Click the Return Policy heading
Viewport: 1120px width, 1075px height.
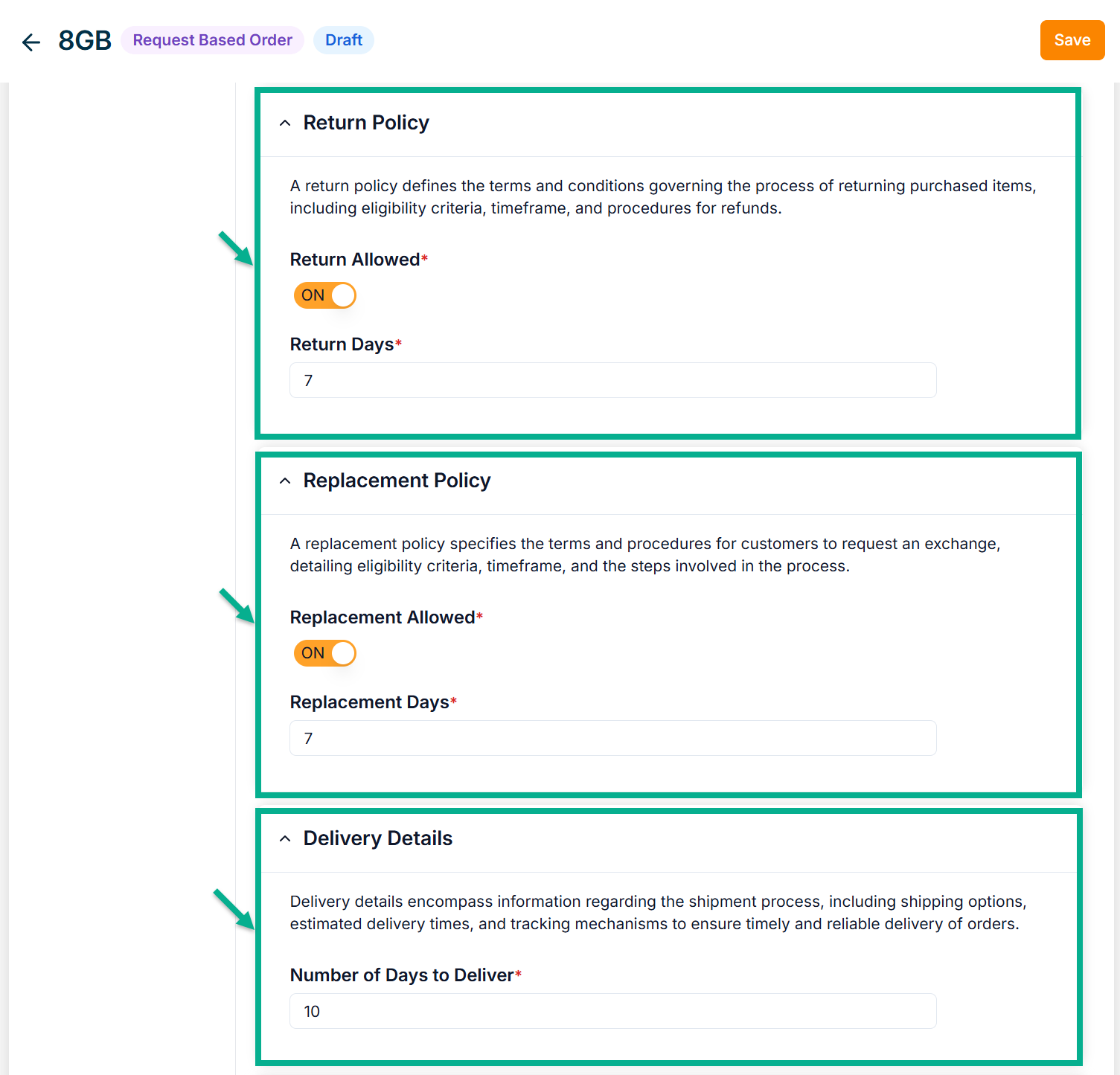366,123
